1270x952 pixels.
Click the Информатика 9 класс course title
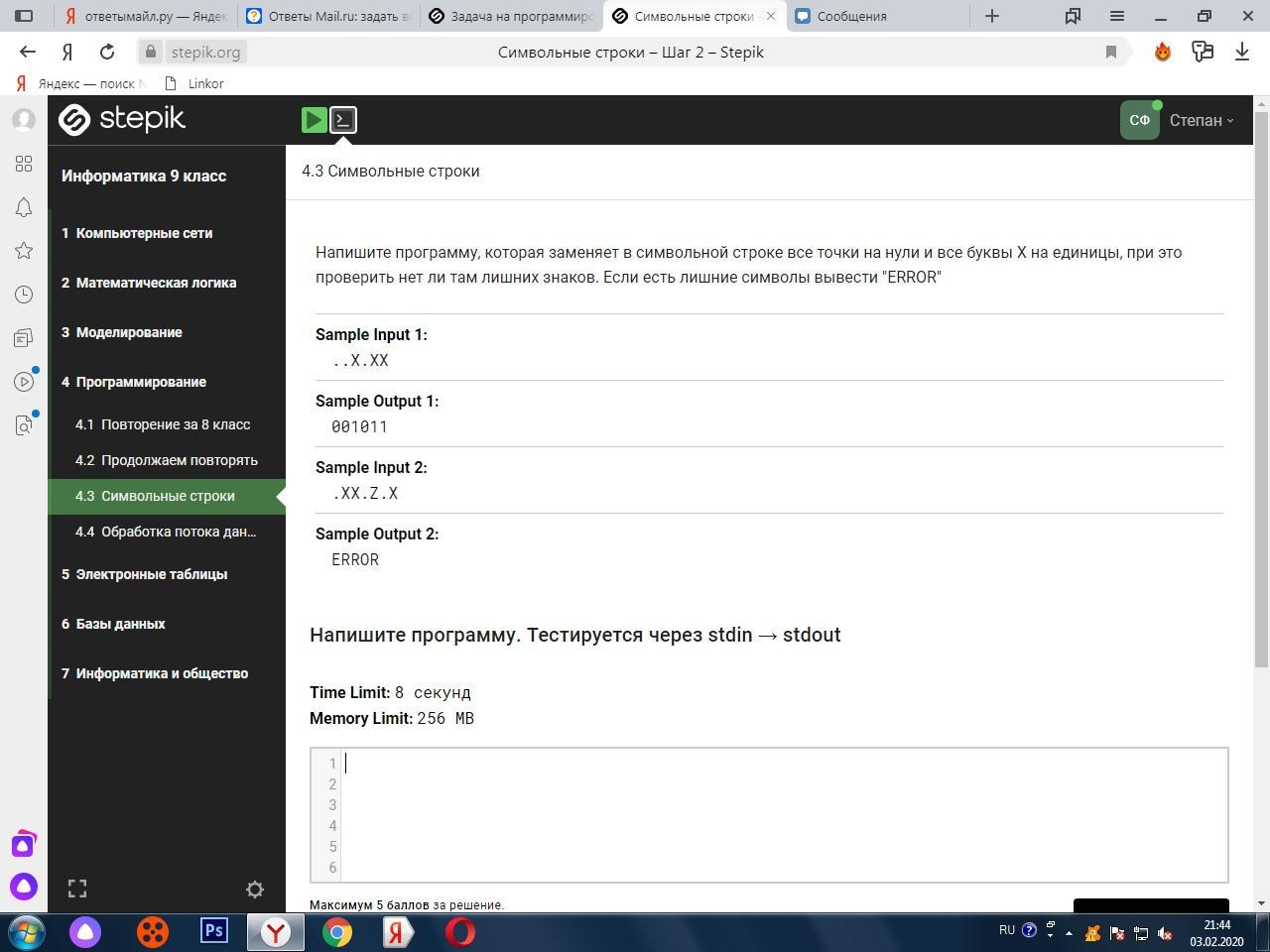144,176
